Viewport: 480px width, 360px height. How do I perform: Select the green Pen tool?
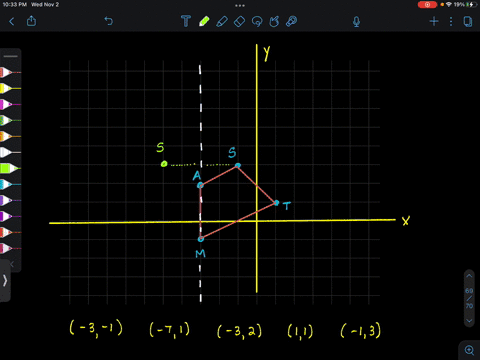pyautogui.click(x=204, y=21)
